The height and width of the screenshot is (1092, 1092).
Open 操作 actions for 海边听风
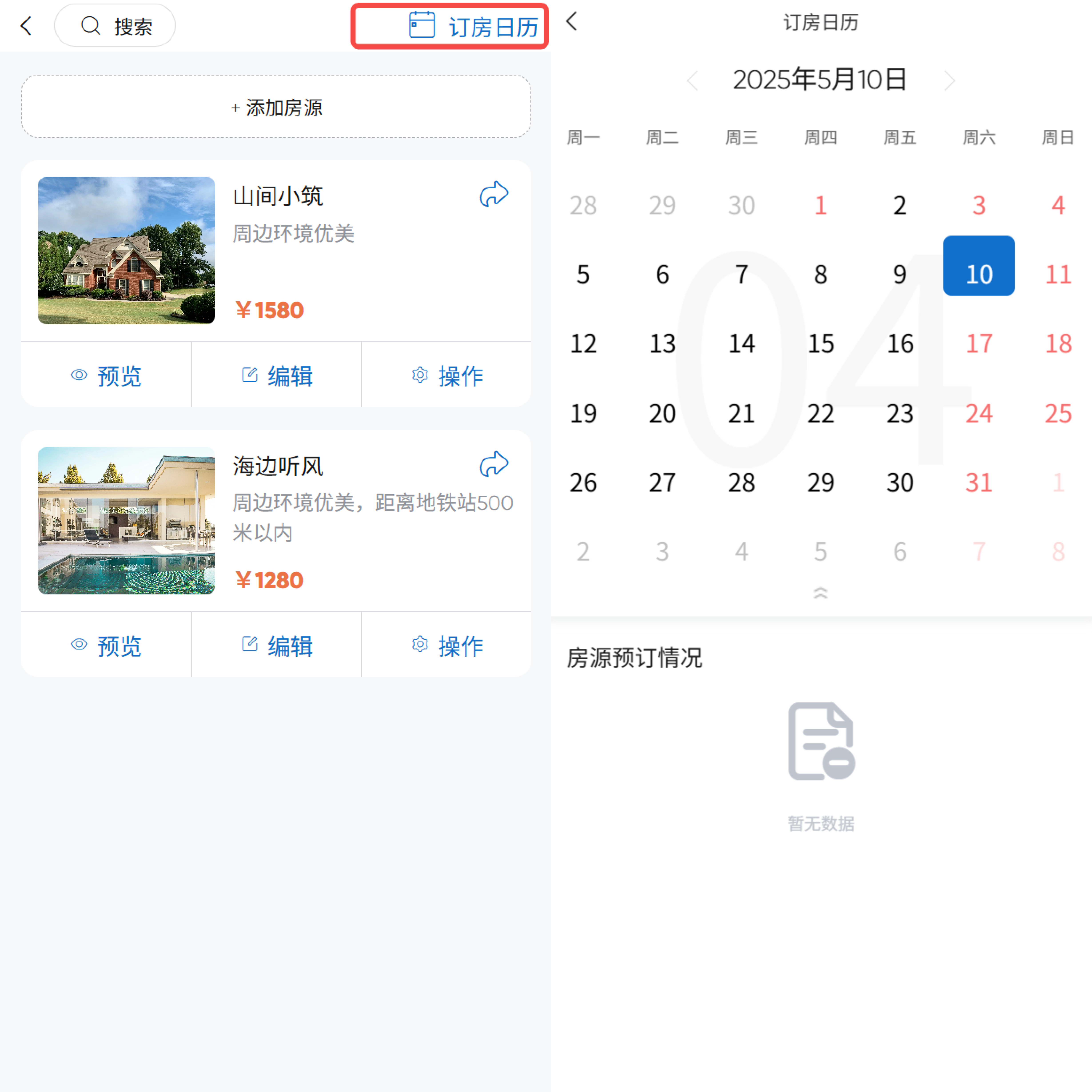pyautogui.click(x=446, y=645)
